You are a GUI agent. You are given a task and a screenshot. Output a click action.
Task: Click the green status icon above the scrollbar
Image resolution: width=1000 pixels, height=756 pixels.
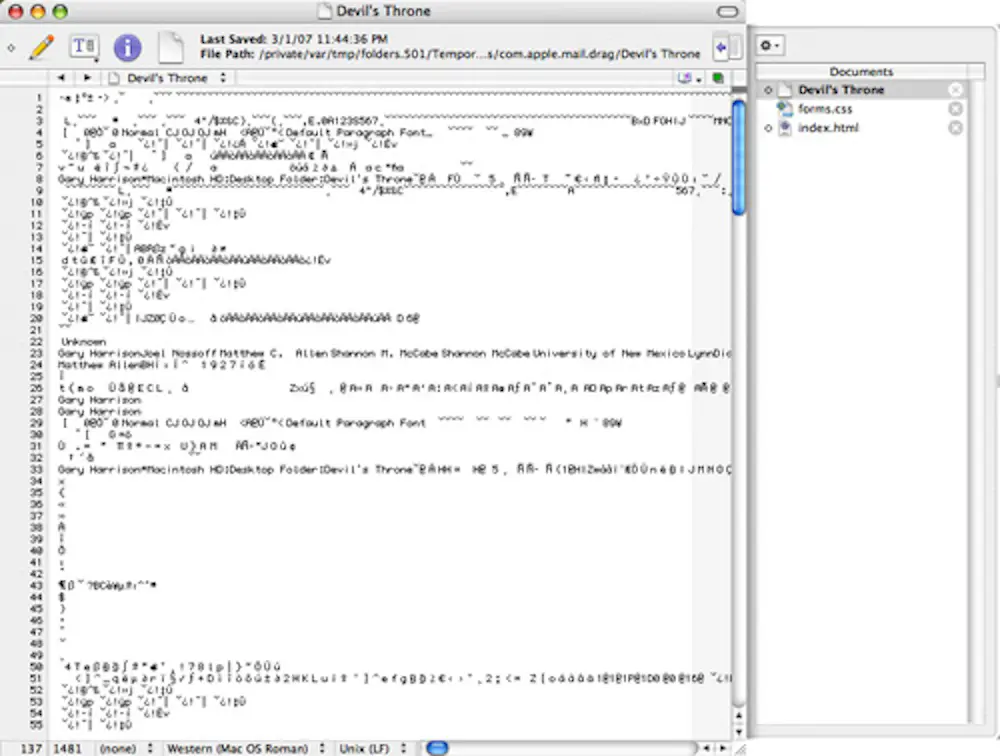click(719, 76)
